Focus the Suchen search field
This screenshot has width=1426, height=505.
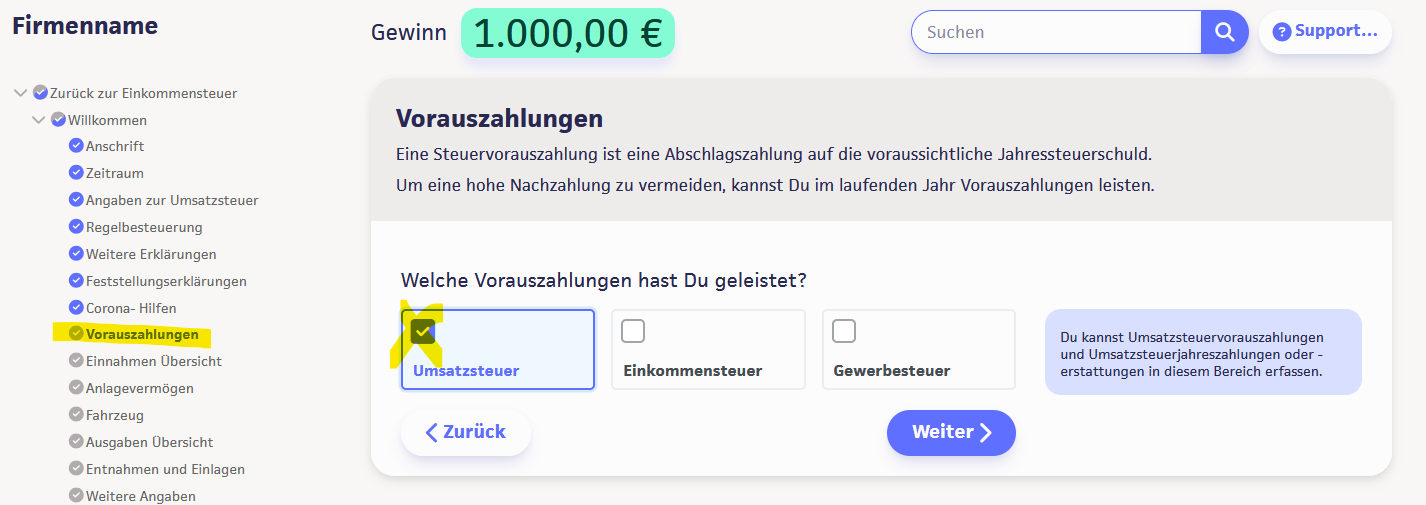click(x=1056, y=32)
